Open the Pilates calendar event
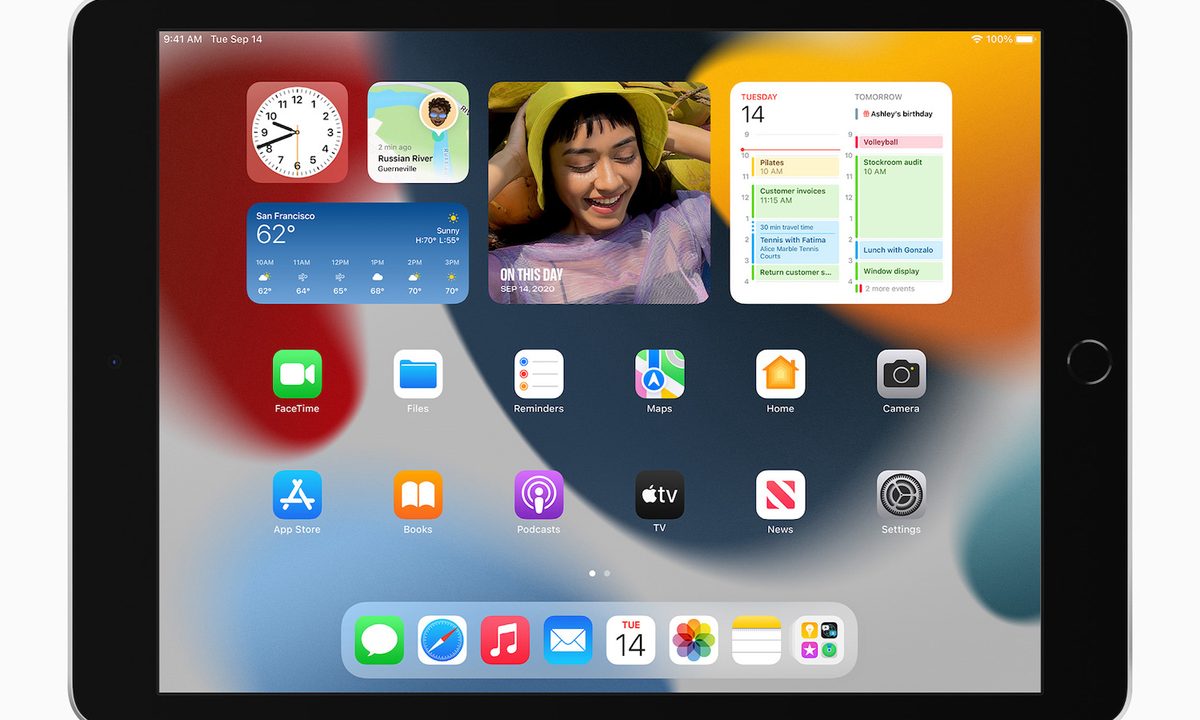 point(795,167)
